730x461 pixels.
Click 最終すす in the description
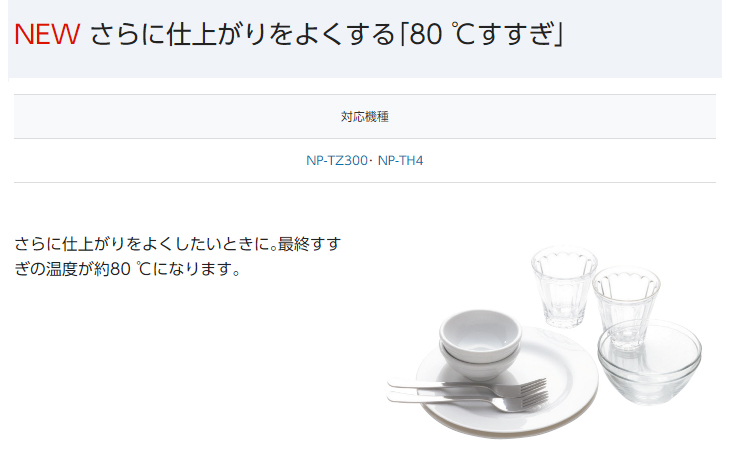[x=310, y=244]
